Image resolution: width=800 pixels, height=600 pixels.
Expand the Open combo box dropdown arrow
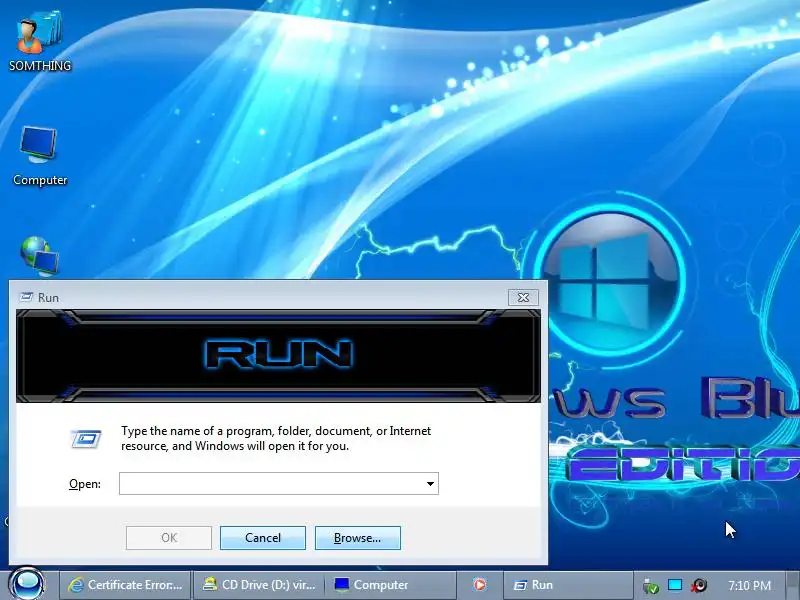430,484
